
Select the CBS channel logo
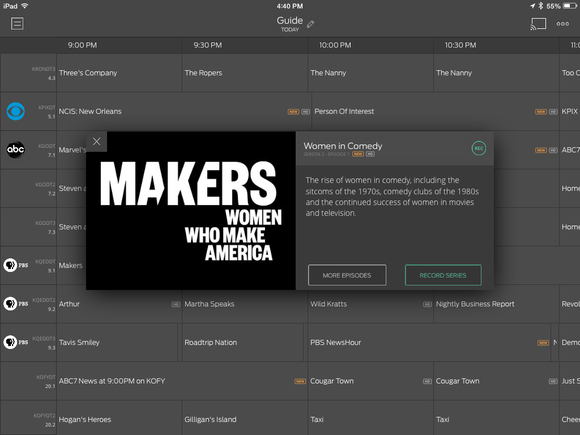[16, 111]
